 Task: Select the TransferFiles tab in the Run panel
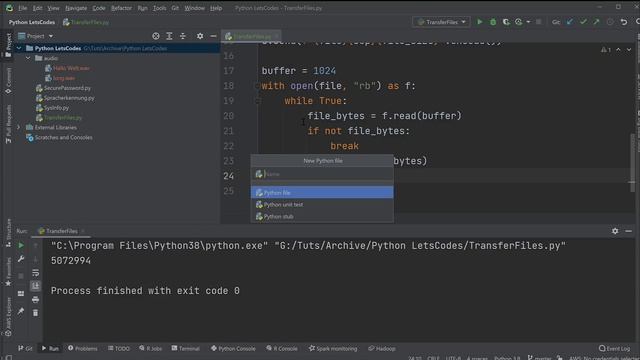click(x=61, y=231)
